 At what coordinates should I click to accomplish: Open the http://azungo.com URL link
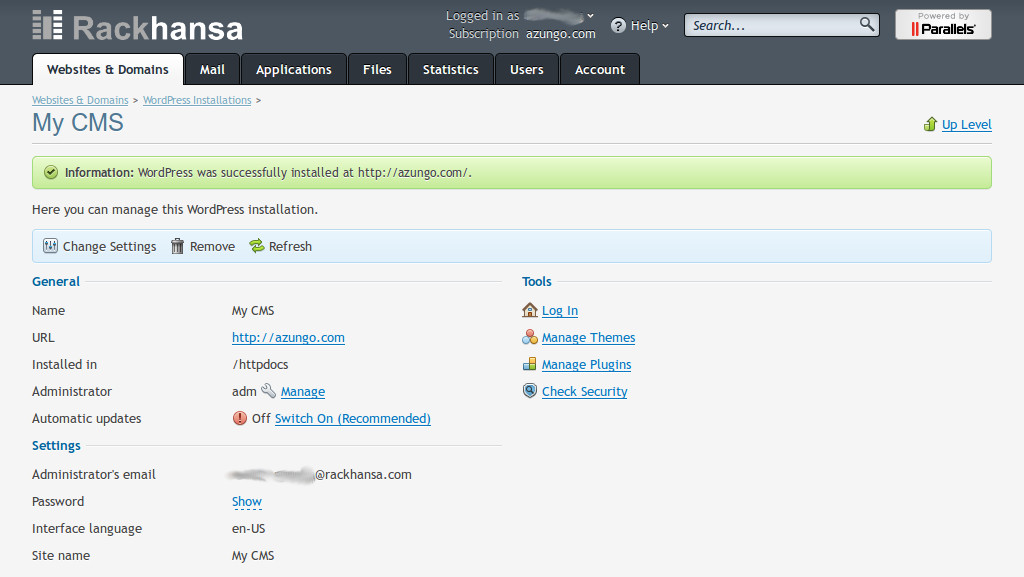[x=288, y=337]
